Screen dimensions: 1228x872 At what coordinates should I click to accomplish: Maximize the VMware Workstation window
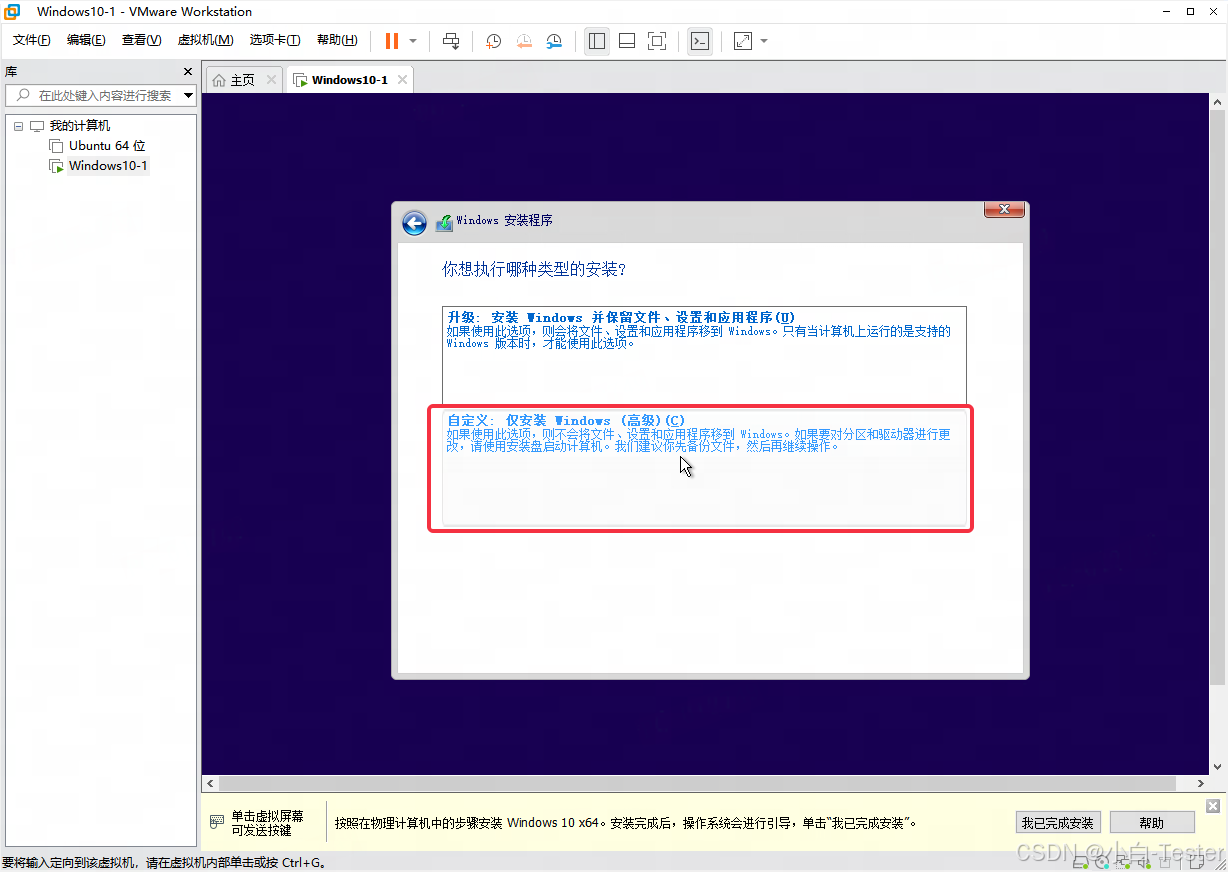[1190, 12]
